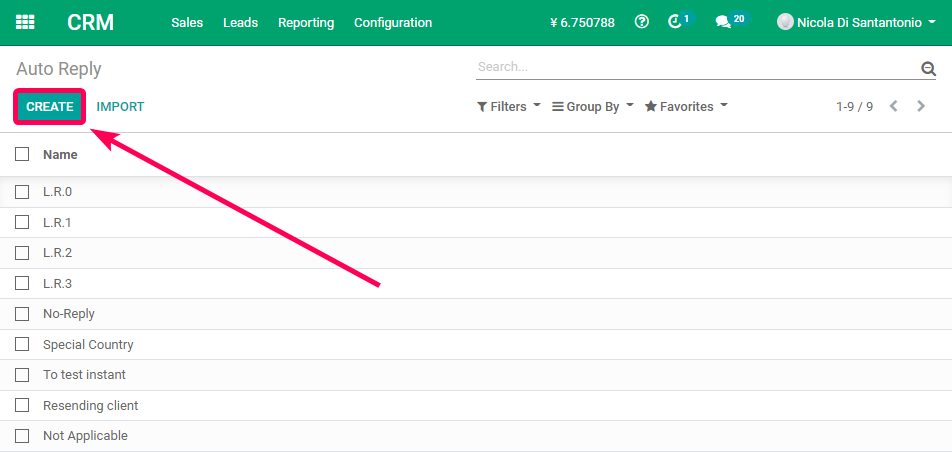Open the help question mark icon
This screenshot has width=952, height=452.
pyautogui.click(x=642, y=22)
